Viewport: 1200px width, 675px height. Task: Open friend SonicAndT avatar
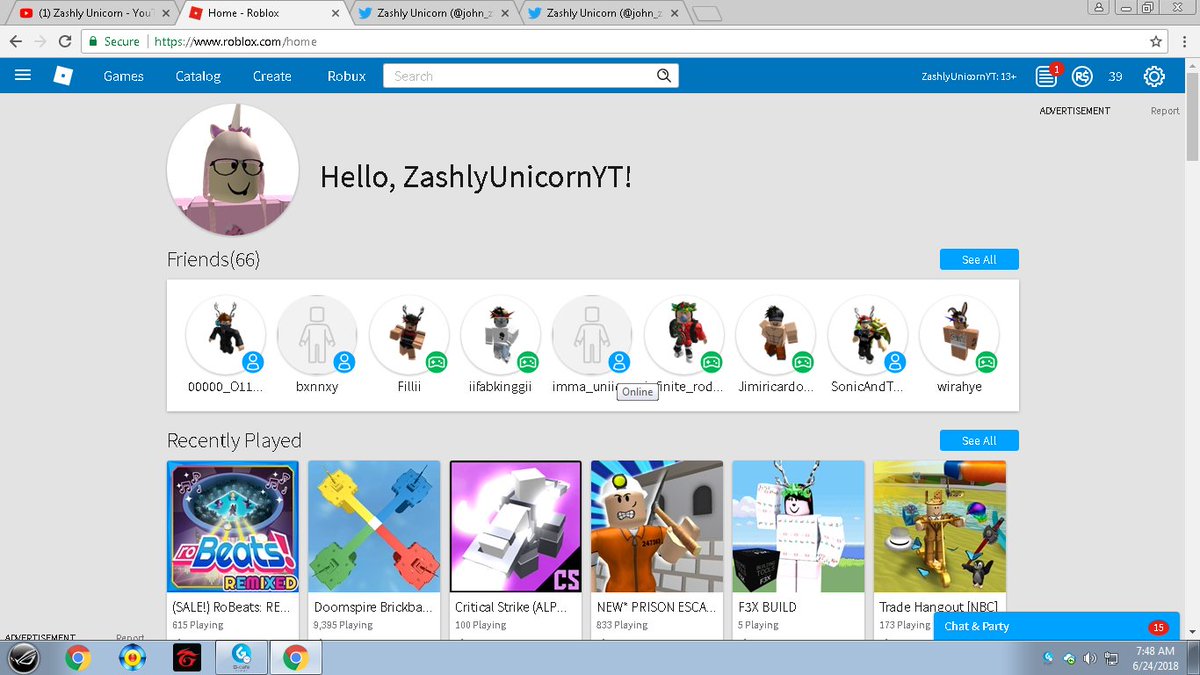[868, 335]
